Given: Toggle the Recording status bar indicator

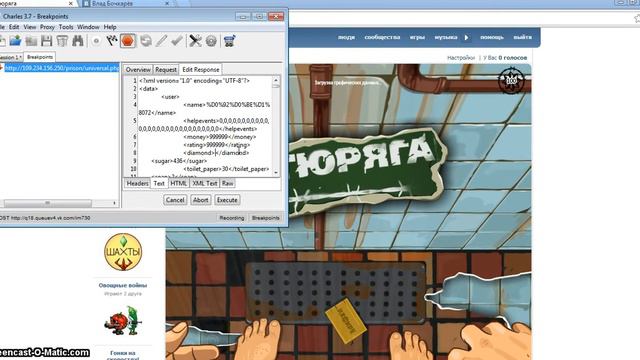Looking at the screenshot, I should [x=231, y=218].
